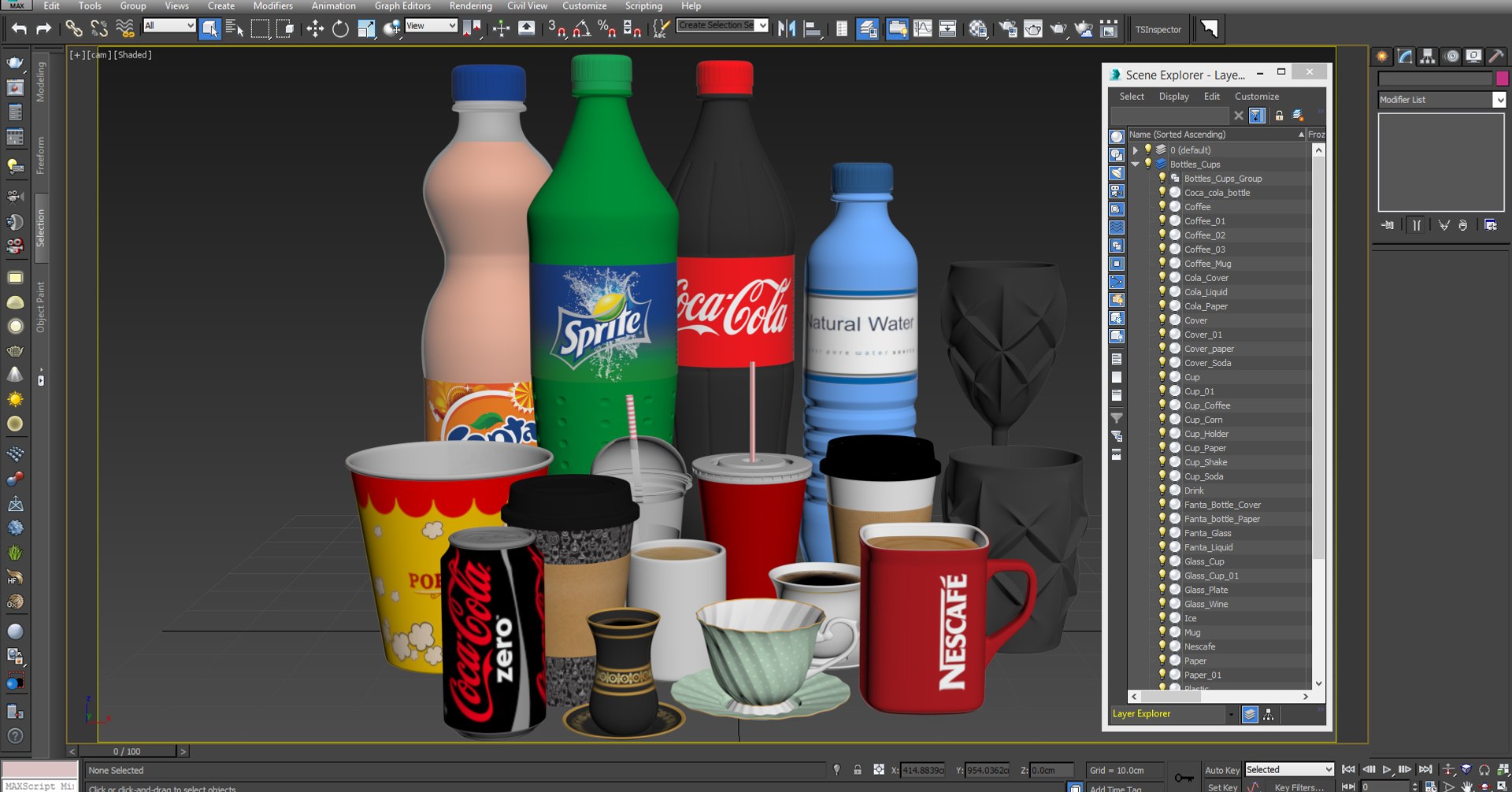The height and width of the screenshot is (792, 1512).
Task: Toggle the Layer Explorer toolbar button
Action: coord(867,29)
